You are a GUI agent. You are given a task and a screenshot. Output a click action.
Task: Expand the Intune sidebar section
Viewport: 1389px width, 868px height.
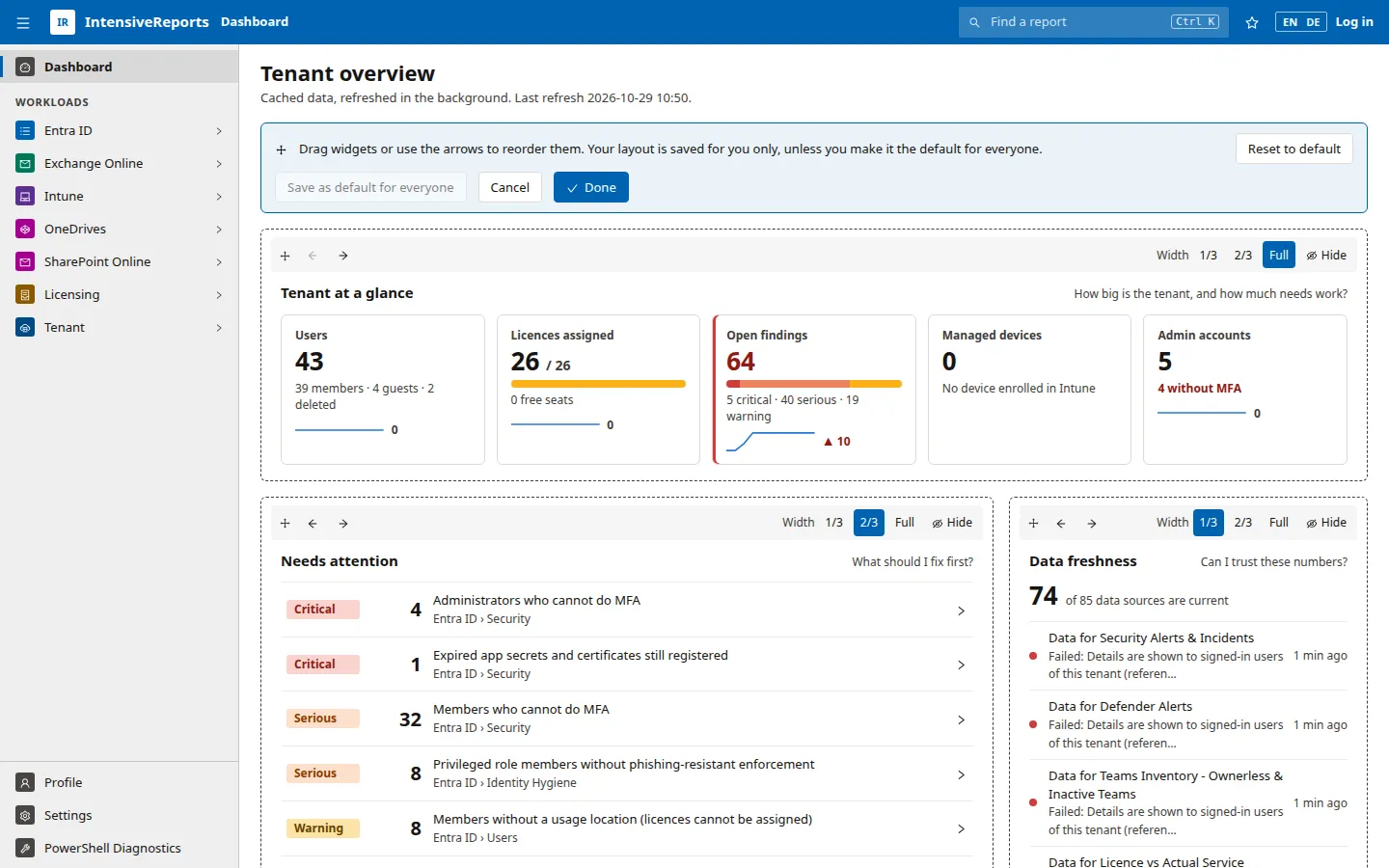pos(219,197)
